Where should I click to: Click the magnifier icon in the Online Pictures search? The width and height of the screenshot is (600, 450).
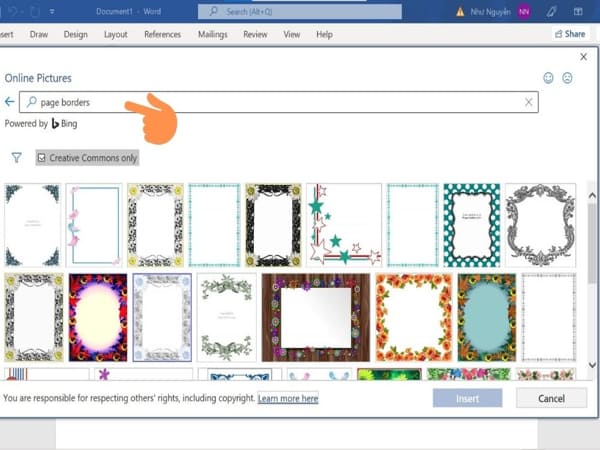[31, 102]
